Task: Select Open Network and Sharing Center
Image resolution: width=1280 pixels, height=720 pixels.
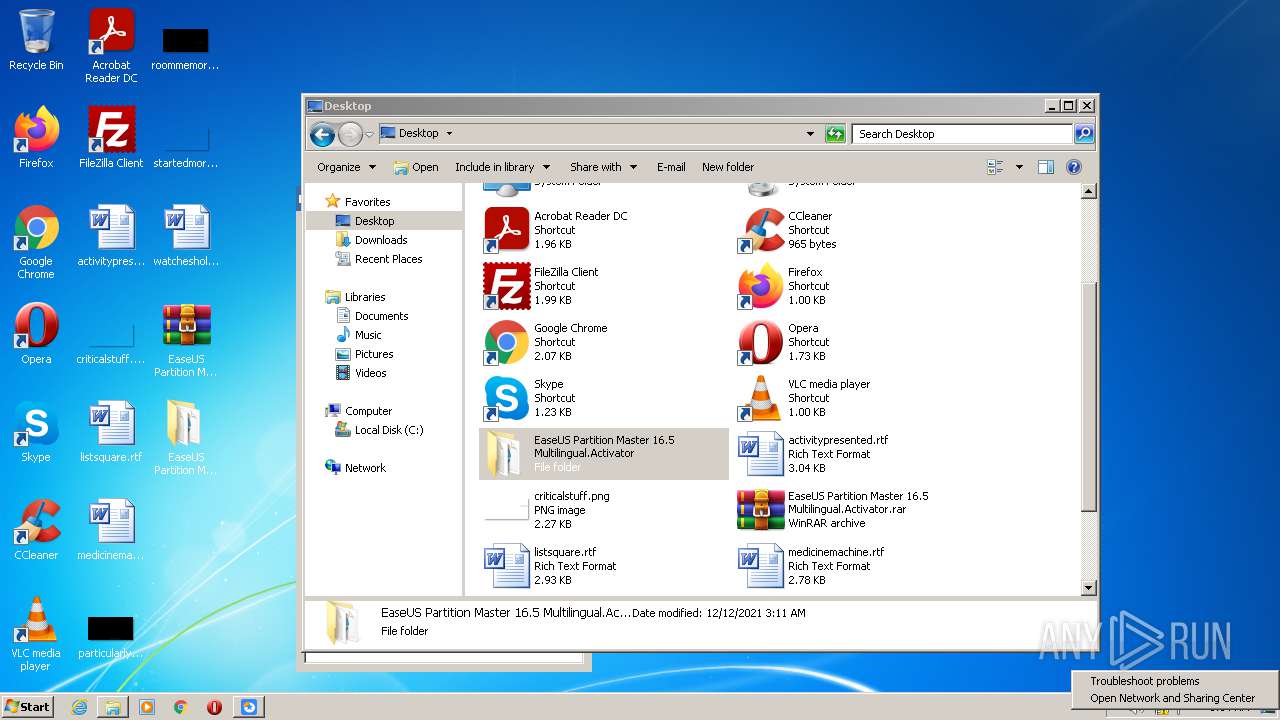Action: coord(1172,698)
